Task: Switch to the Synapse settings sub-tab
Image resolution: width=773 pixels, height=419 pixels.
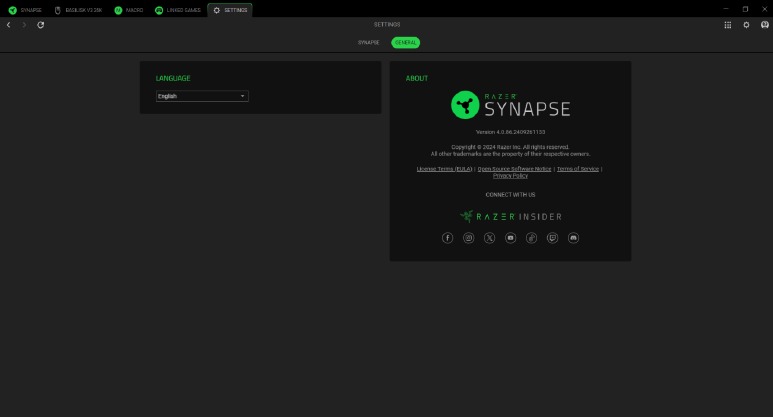Action: [x=368, y=43]
